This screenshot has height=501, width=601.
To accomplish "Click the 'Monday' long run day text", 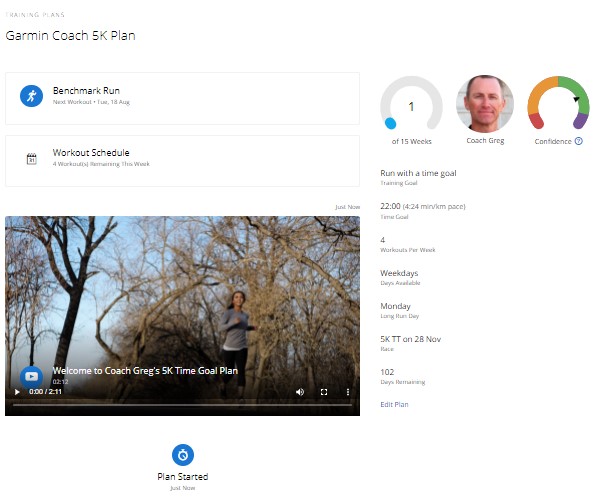I will tap(395, 306).
